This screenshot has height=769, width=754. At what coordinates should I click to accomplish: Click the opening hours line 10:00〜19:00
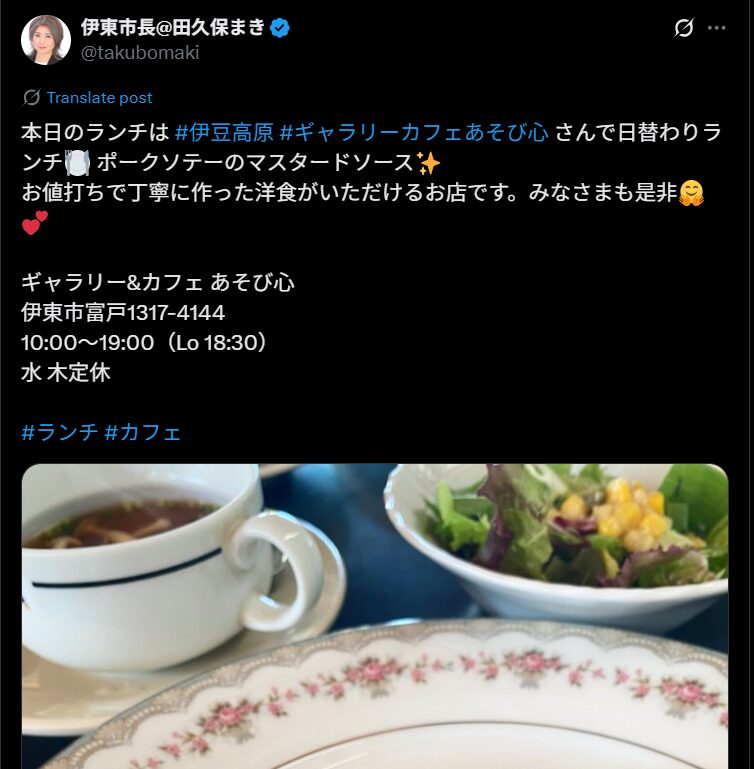(144, 342)
